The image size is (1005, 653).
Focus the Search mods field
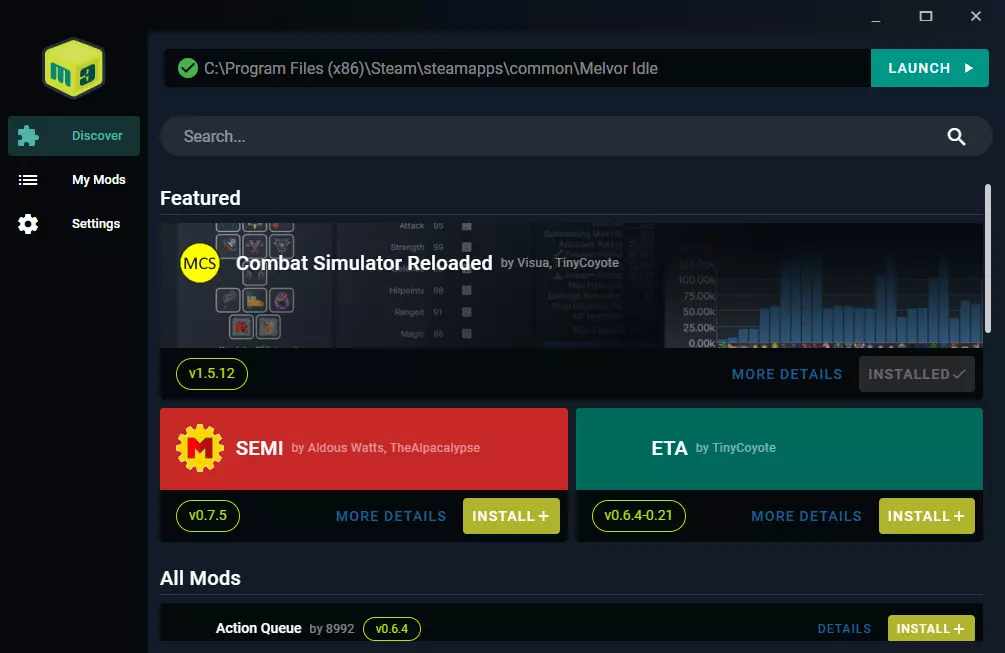coord(576,136)
